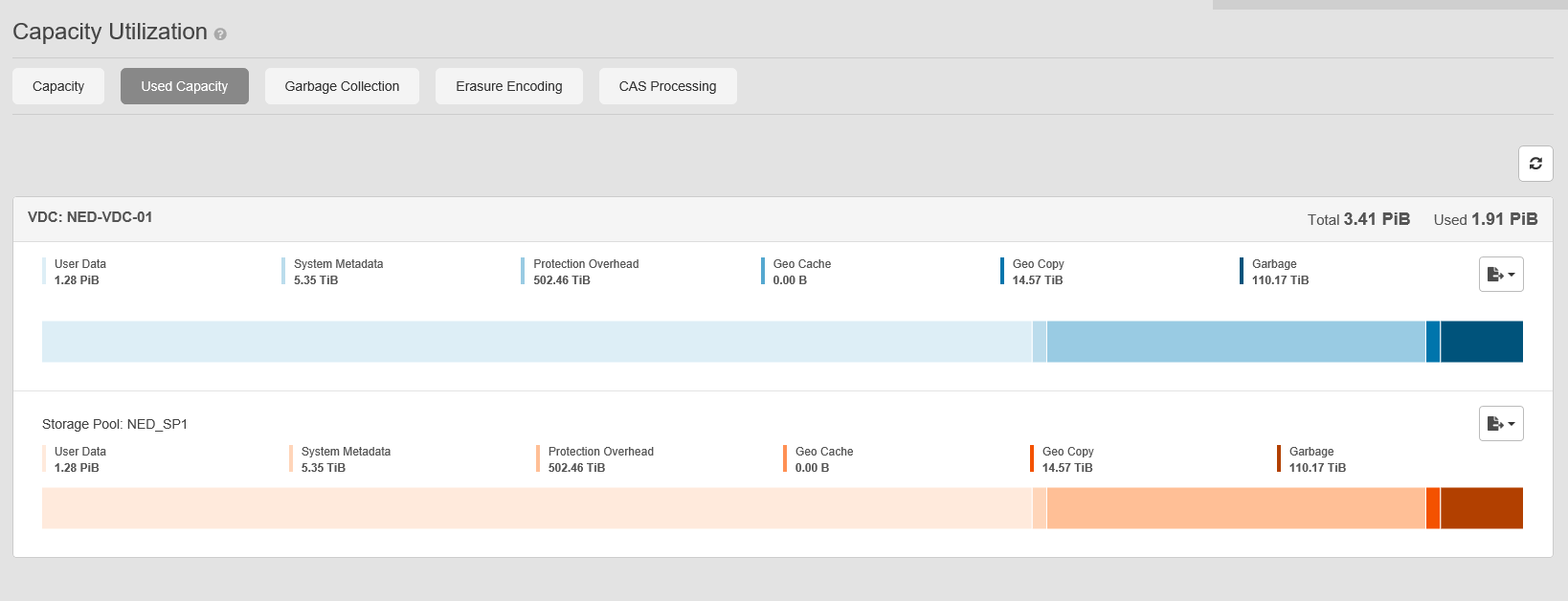Click the blue System Metadata legend swatch
This screenshot has height=601, width=1568.
tap(283, 271)
